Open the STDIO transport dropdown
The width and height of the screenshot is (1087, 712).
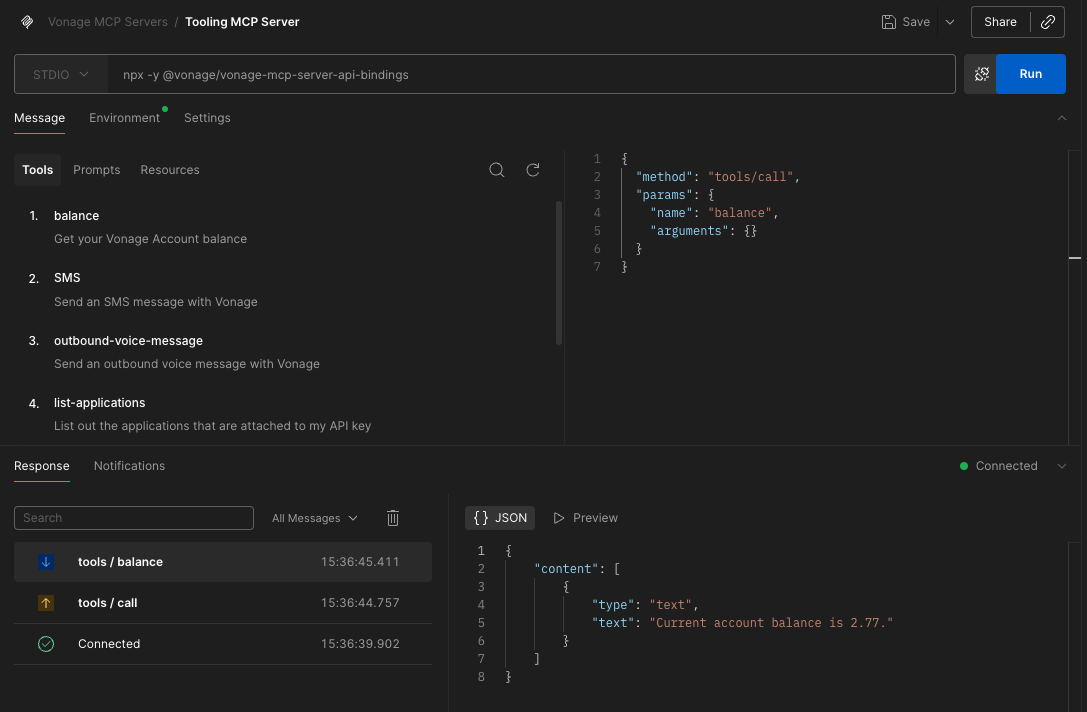(x=60, y=73)
